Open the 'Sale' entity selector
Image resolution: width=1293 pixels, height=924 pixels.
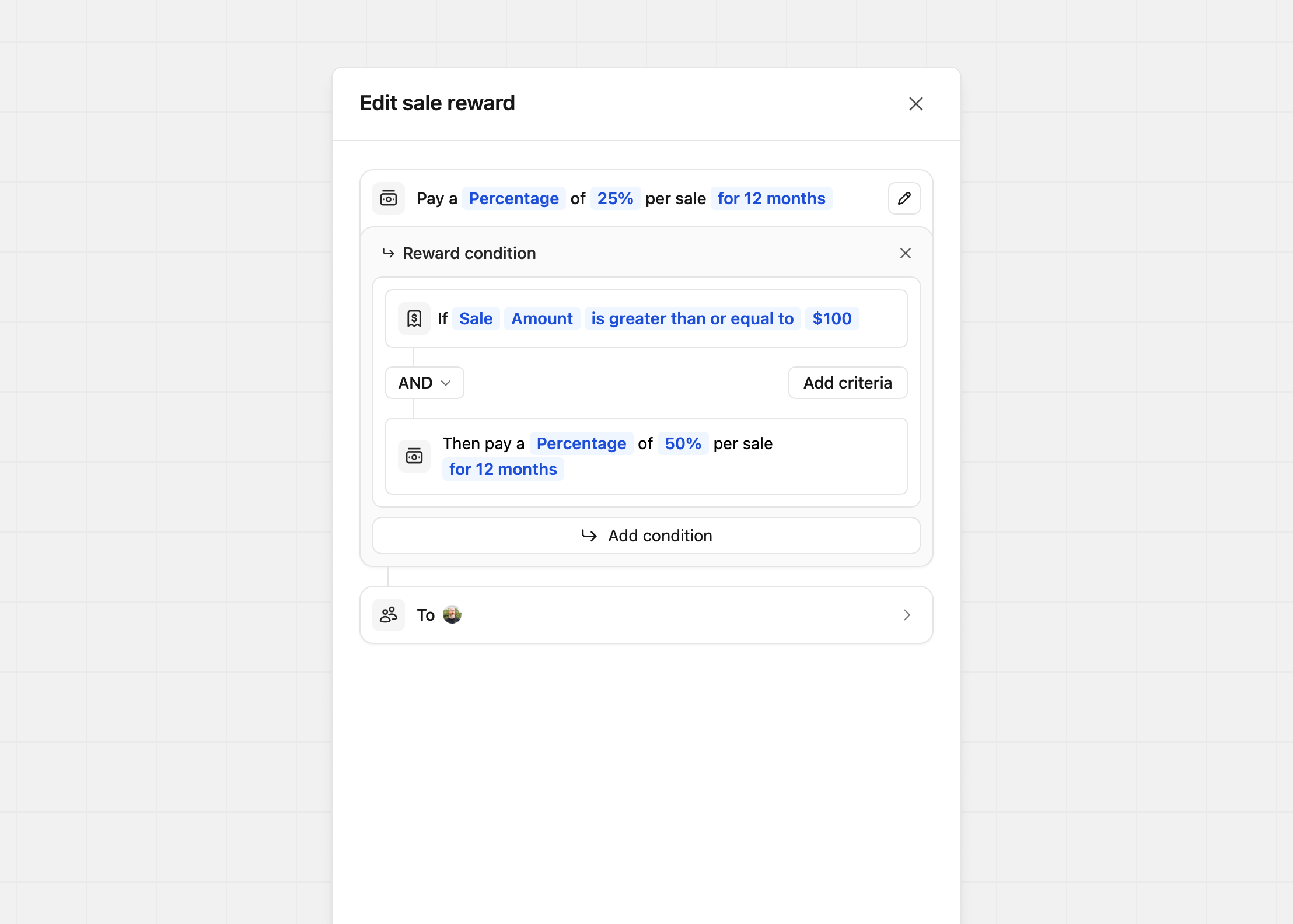[x=476, y=318]
